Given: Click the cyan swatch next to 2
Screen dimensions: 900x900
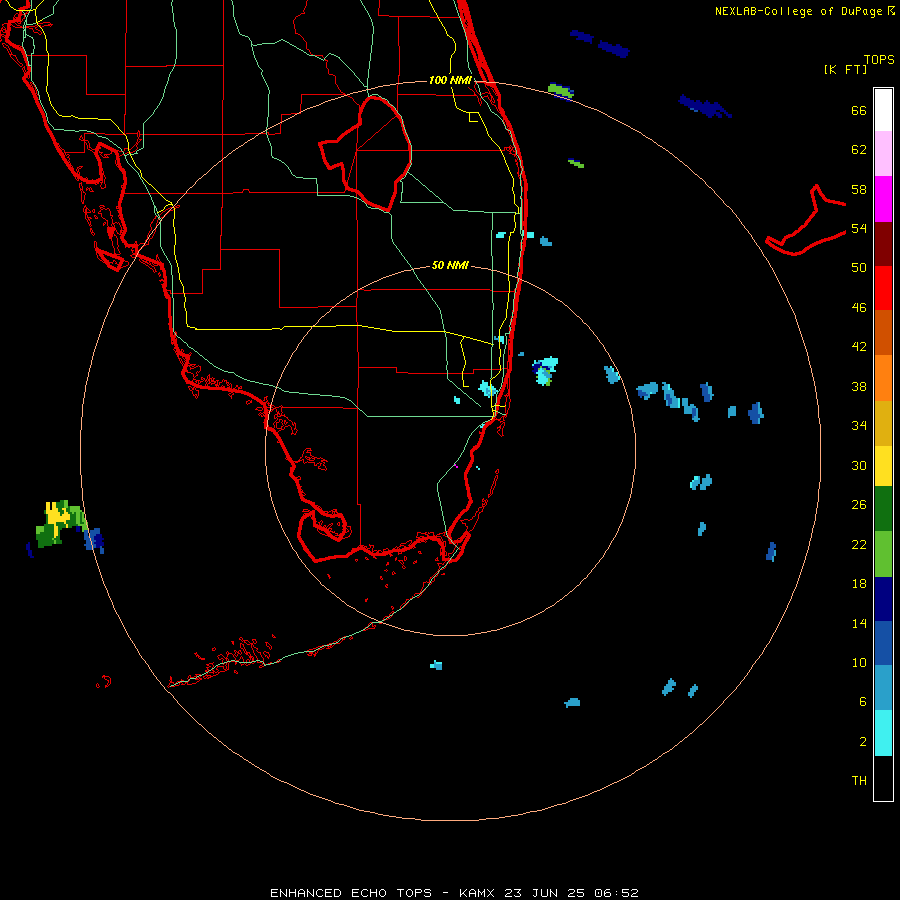Looking at the screenshot, I should pos(883,733).
